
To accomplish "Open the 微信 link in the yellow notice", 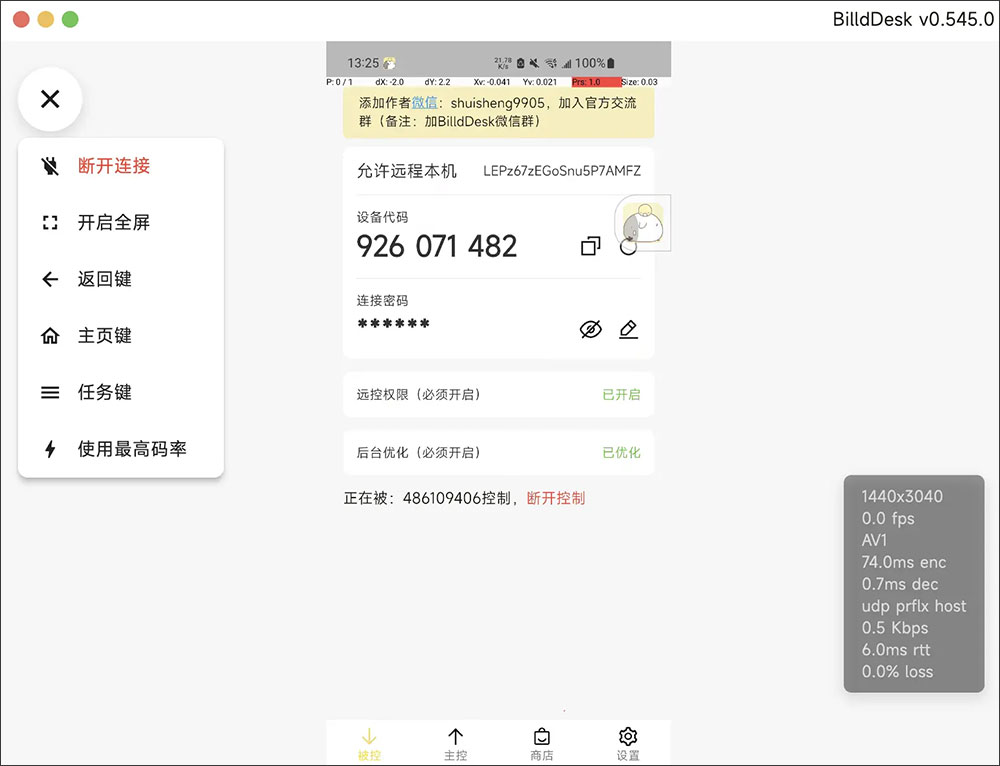I will coord(424,103).
